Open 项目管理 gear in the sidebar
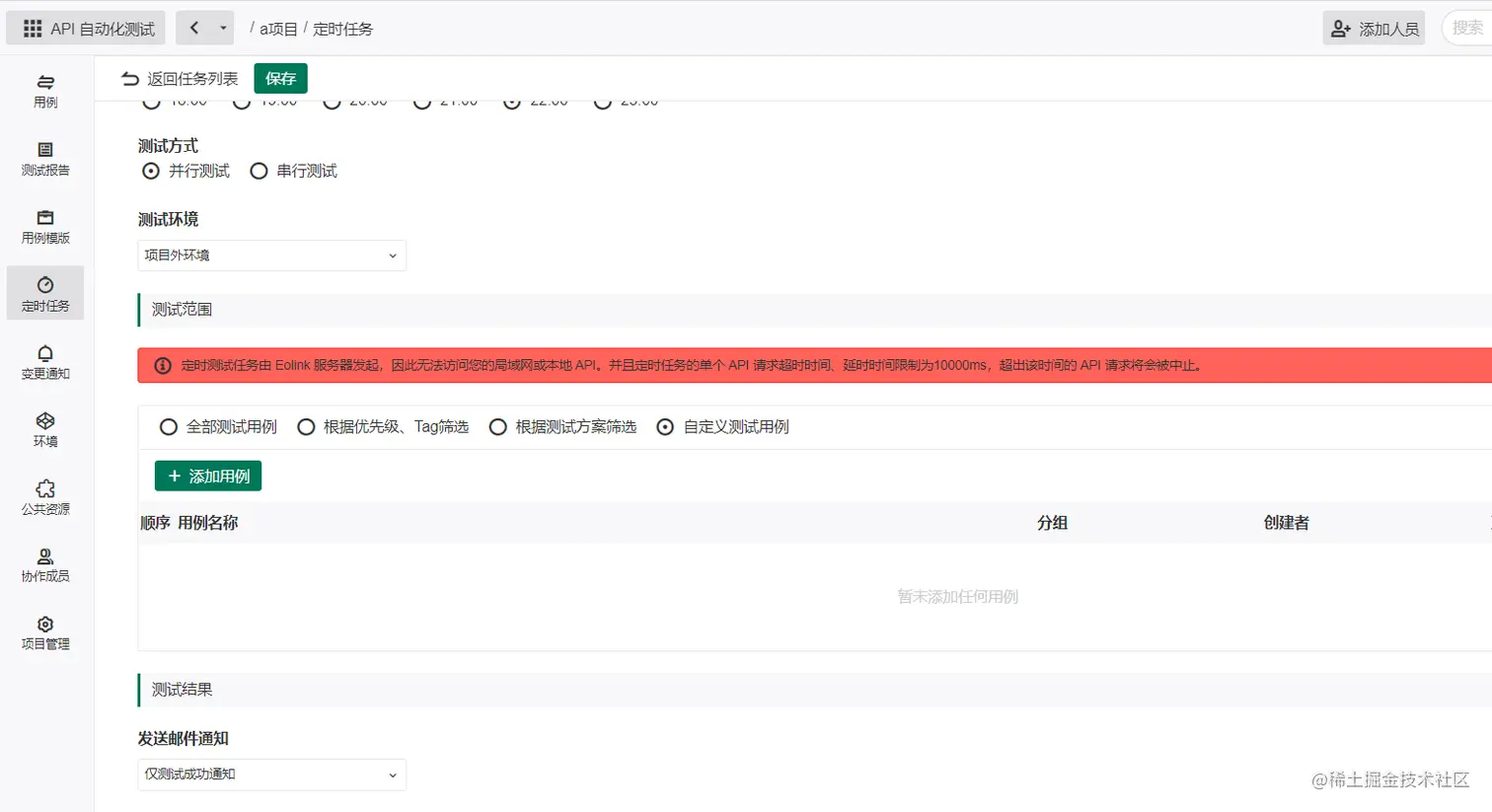Screen dimensions: 1492x812 (x=45, y=633)
